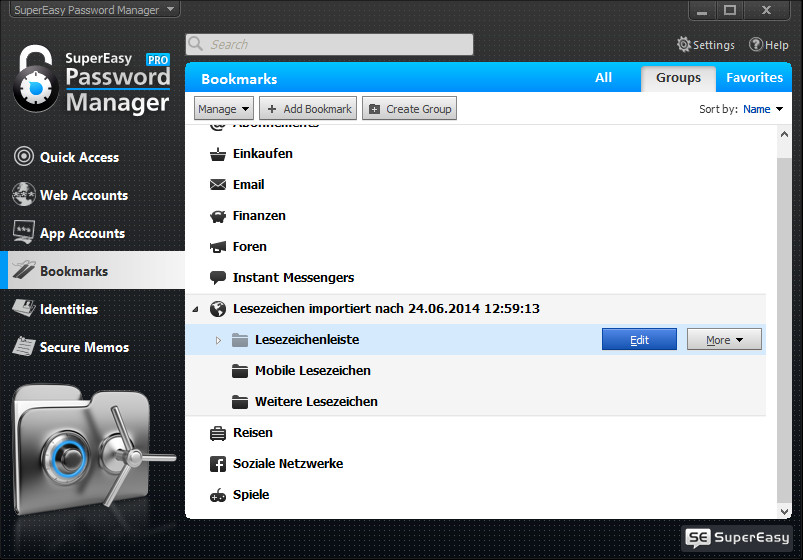Click the Bookmarks sidebar pencil icon

tap(24, 269)
